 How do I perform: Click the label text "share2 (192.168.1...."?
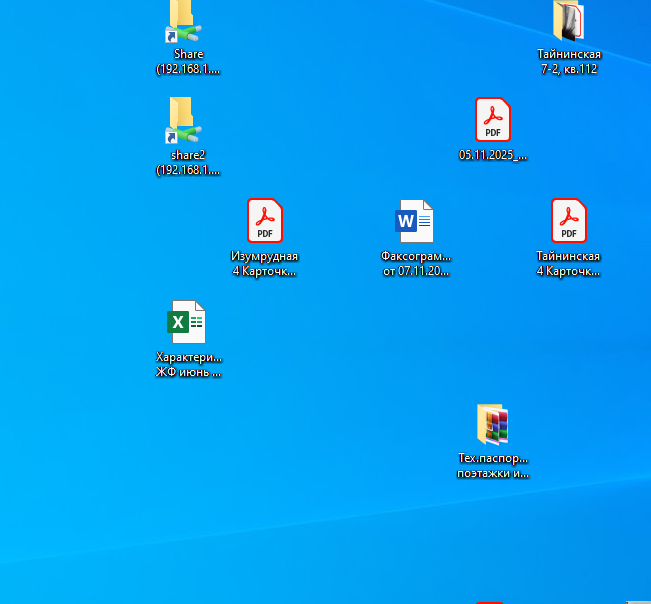[x=188, y=162]
